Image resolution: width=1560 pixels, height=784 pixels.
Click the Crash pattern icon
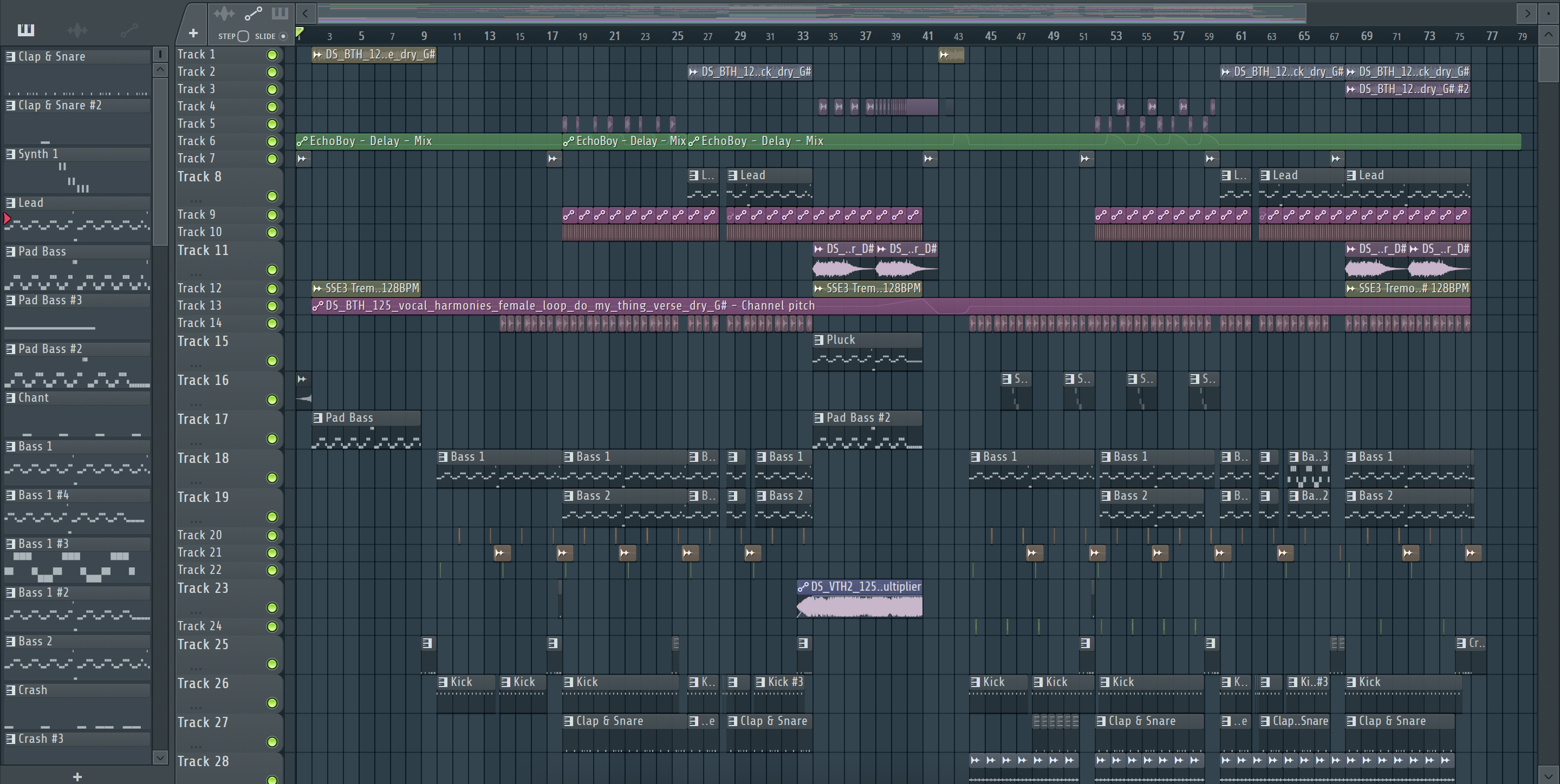(x=10, y=690)
